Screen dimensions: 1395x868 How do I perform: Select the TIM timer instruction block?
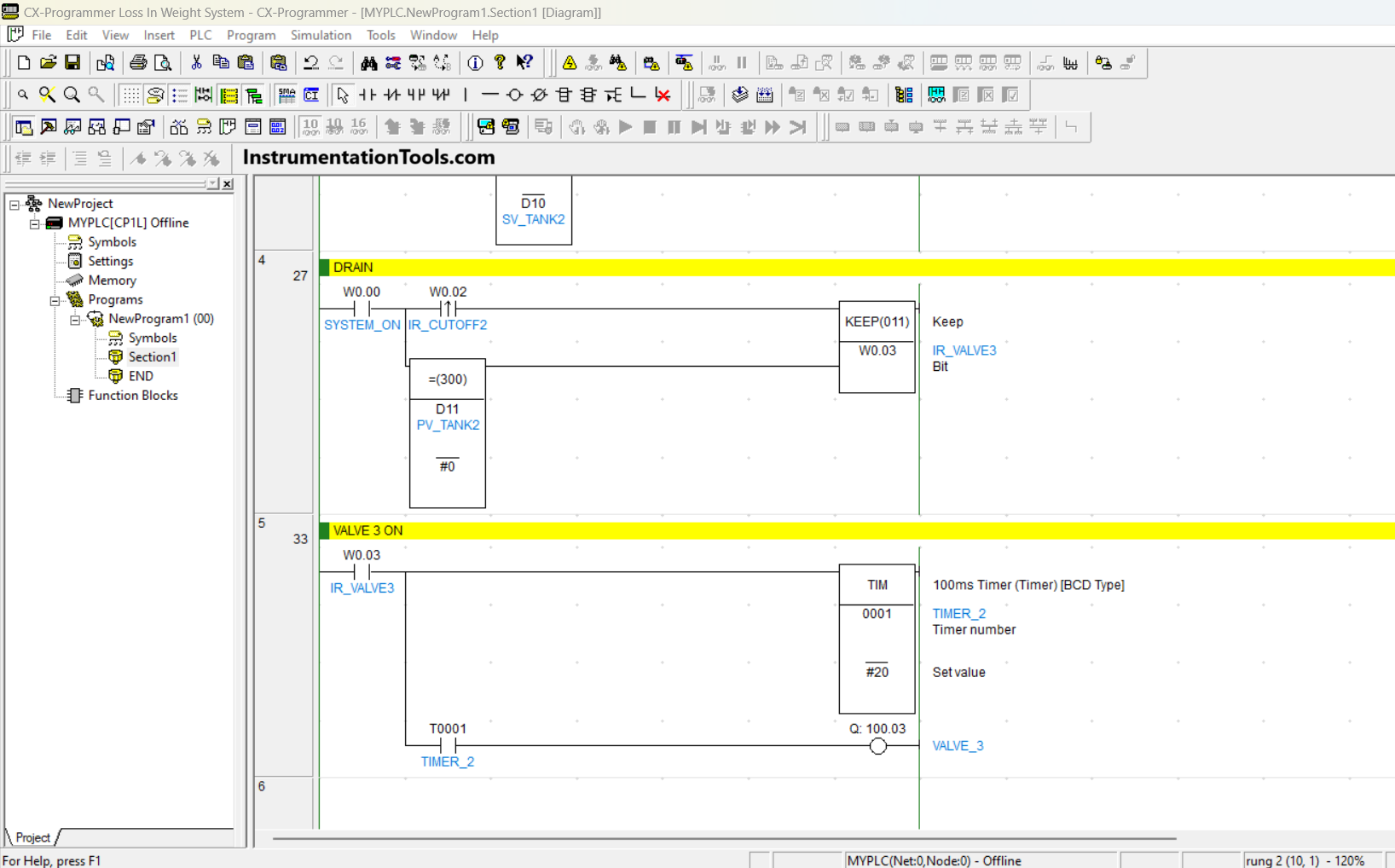click(x=877, y=639)
